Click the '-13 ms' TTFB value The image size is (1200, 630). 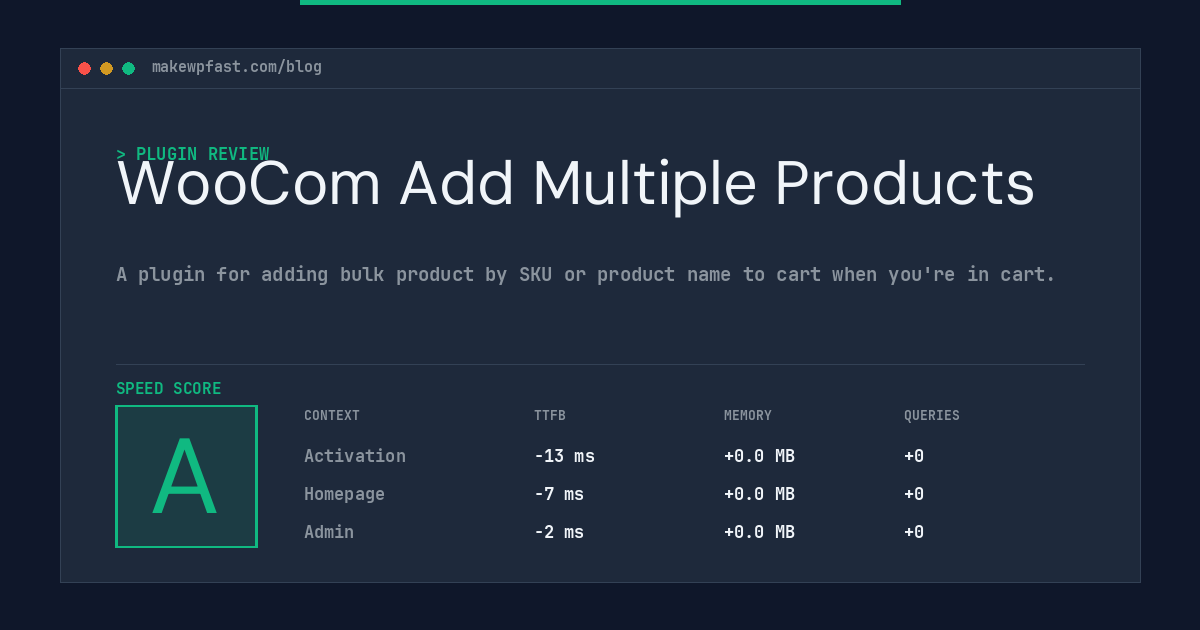(x=565, y=456)
